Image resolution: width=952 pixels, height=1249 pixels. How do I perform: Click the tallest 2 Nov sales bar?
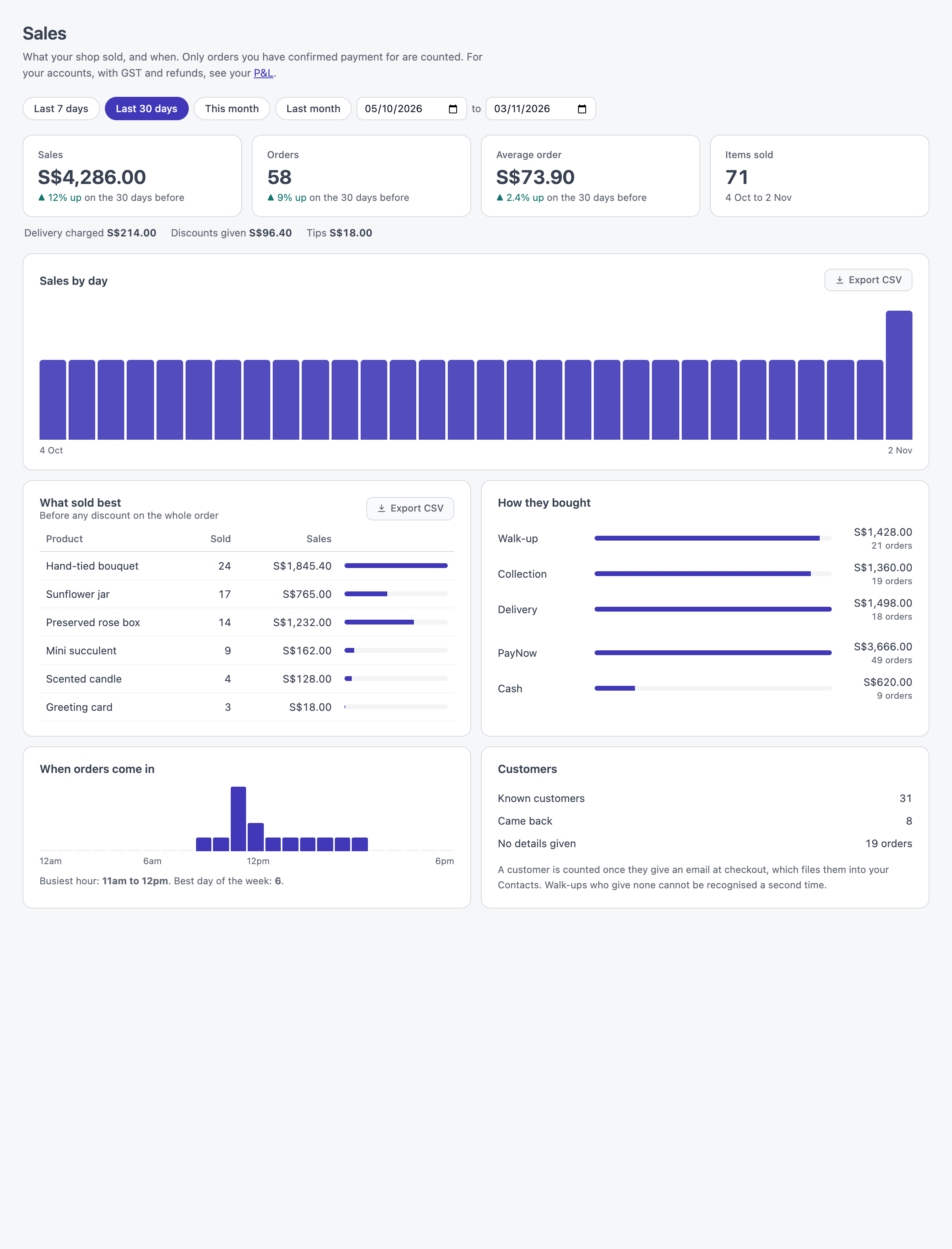click(899, 375)
